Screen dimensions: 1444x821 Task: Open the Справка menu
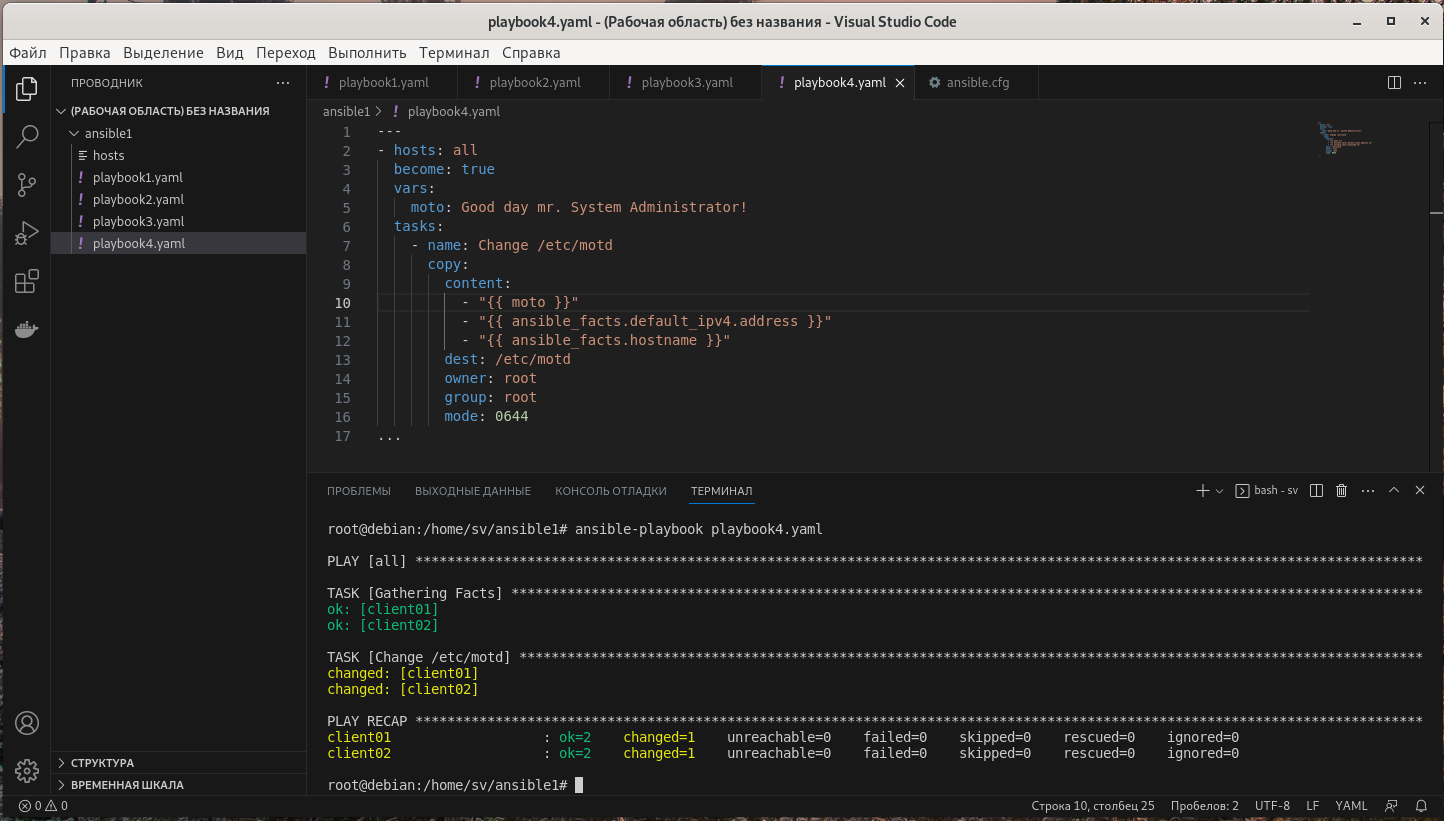(x=531, y=53)
